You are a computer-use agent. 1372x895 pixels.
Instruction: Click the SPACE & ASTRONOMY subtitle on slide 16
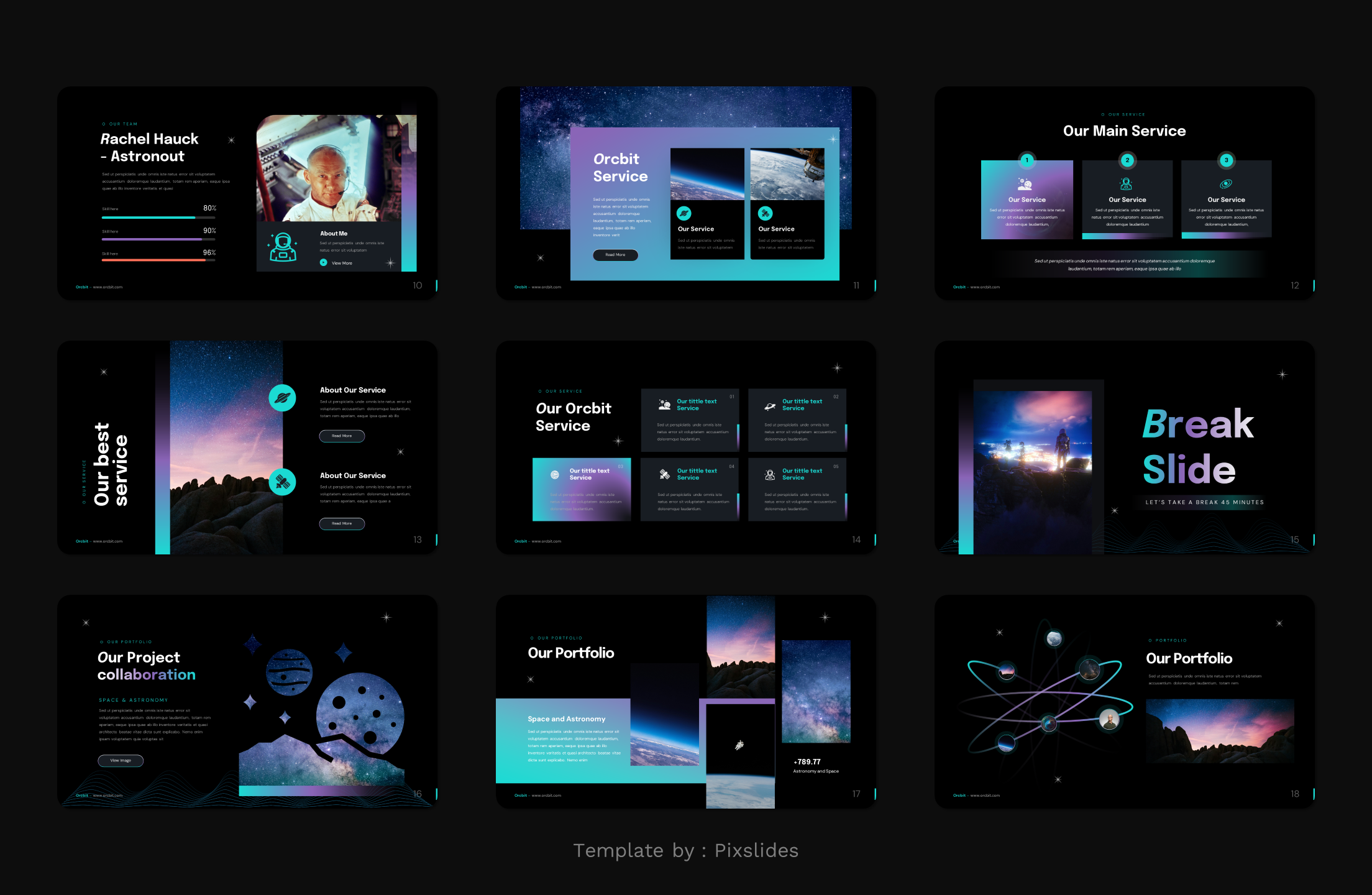(134, 700)
